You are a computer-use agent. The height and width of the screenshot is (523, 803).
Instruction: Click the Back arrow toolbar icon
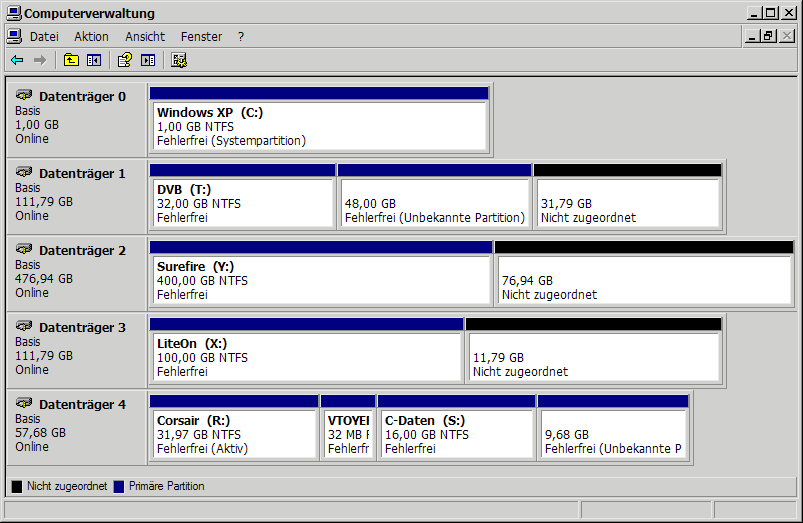[x=17, y=60]
